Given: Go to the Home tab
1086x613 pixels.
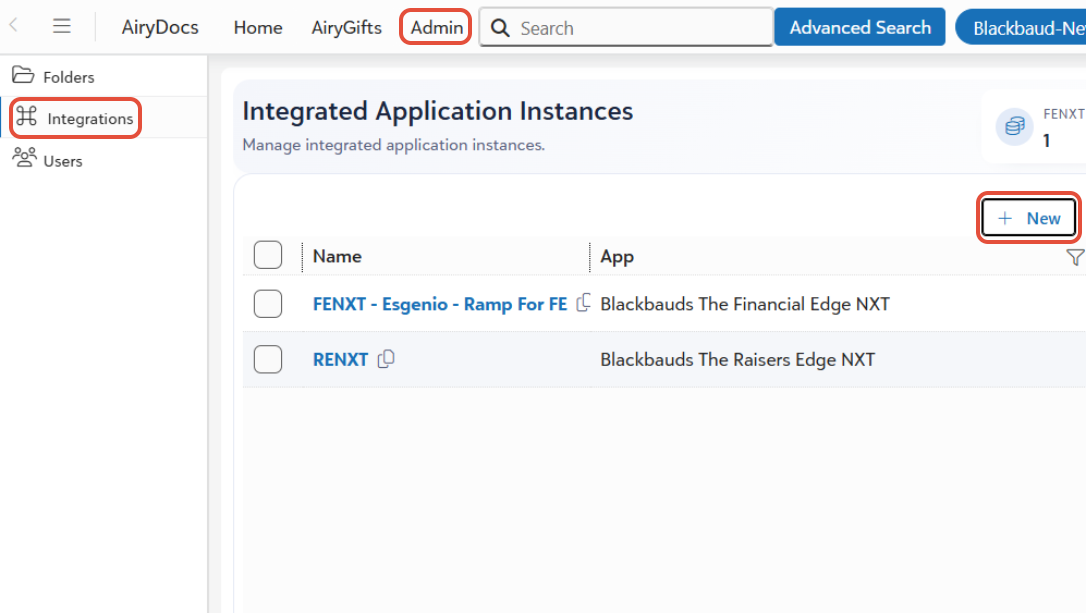Looking at the screenshot, I should tap(258, 28).
